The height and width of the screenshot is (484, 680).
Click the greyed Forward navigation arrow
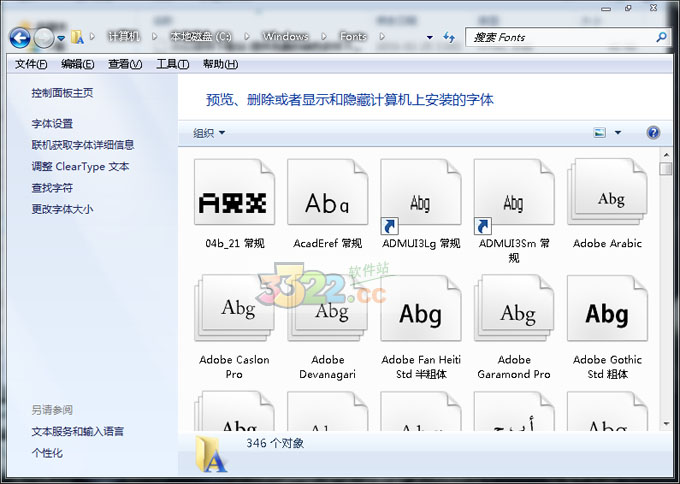tap(44, 38)
